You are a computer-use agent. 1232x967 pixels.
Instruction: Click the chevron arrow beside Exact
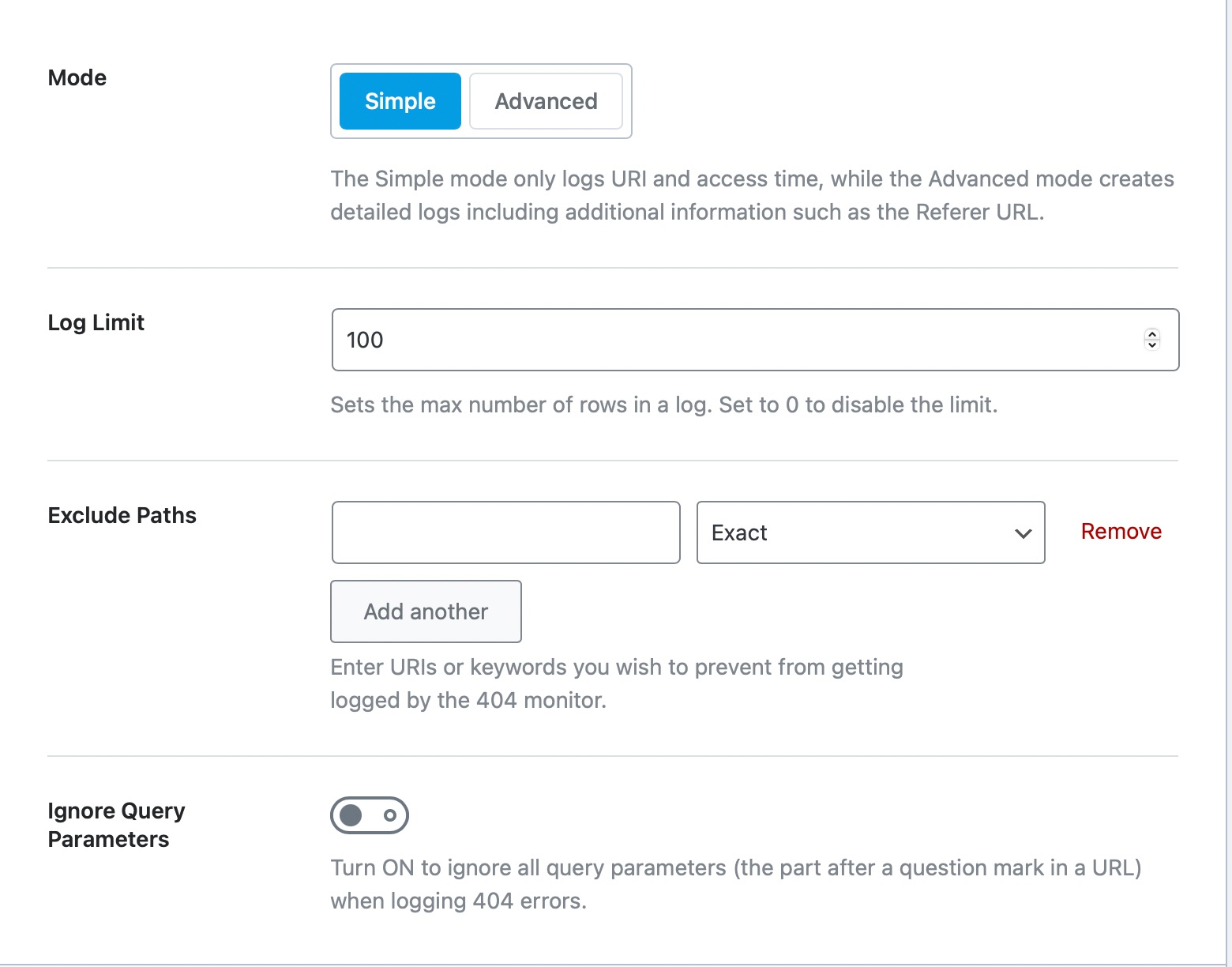click(1024, 533)
